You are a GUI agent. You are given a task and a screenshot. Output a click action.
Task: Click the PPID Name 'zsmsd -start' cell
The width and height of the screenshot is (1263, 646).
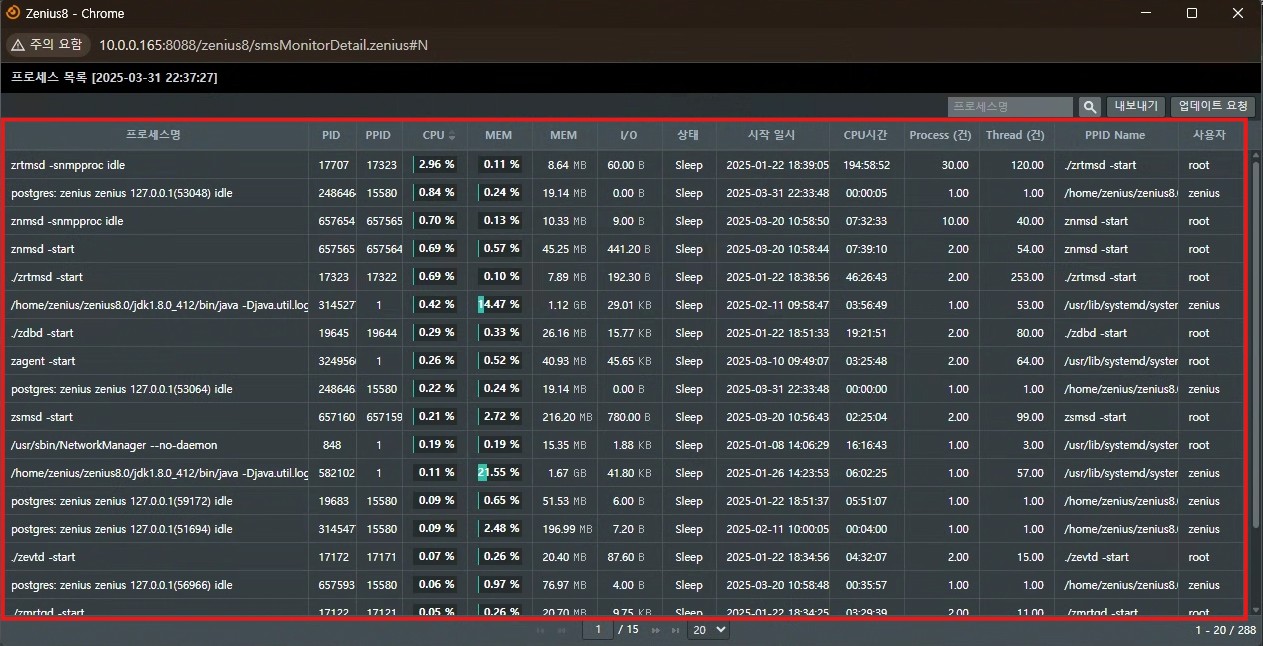tap(1096, 417)
